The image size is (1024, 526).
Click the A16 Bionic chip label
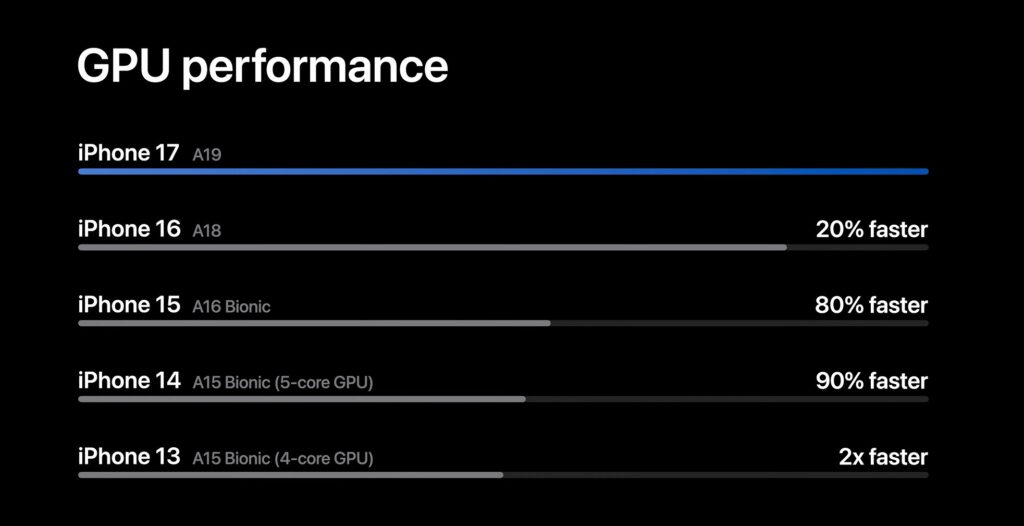(x=231, y=307)
